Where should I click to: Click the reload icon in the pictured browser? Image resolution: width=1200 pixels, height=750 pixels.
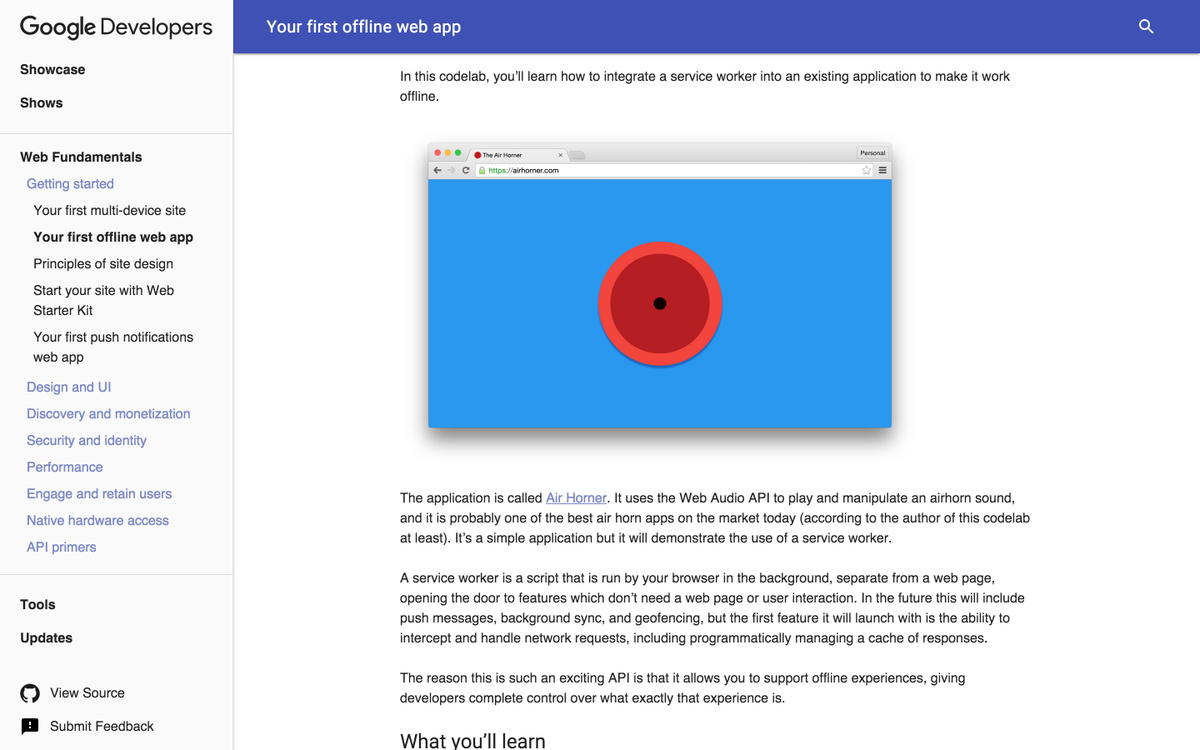point(466,170)
